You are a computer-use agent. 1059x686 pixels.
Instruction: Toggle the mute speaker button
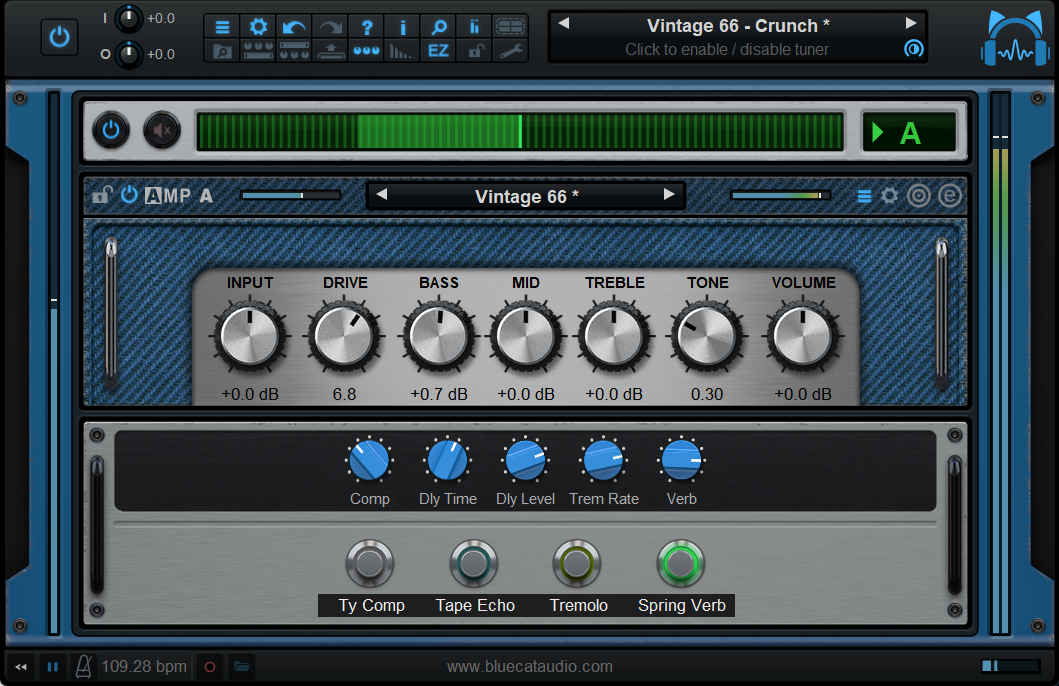pos(161,131)
